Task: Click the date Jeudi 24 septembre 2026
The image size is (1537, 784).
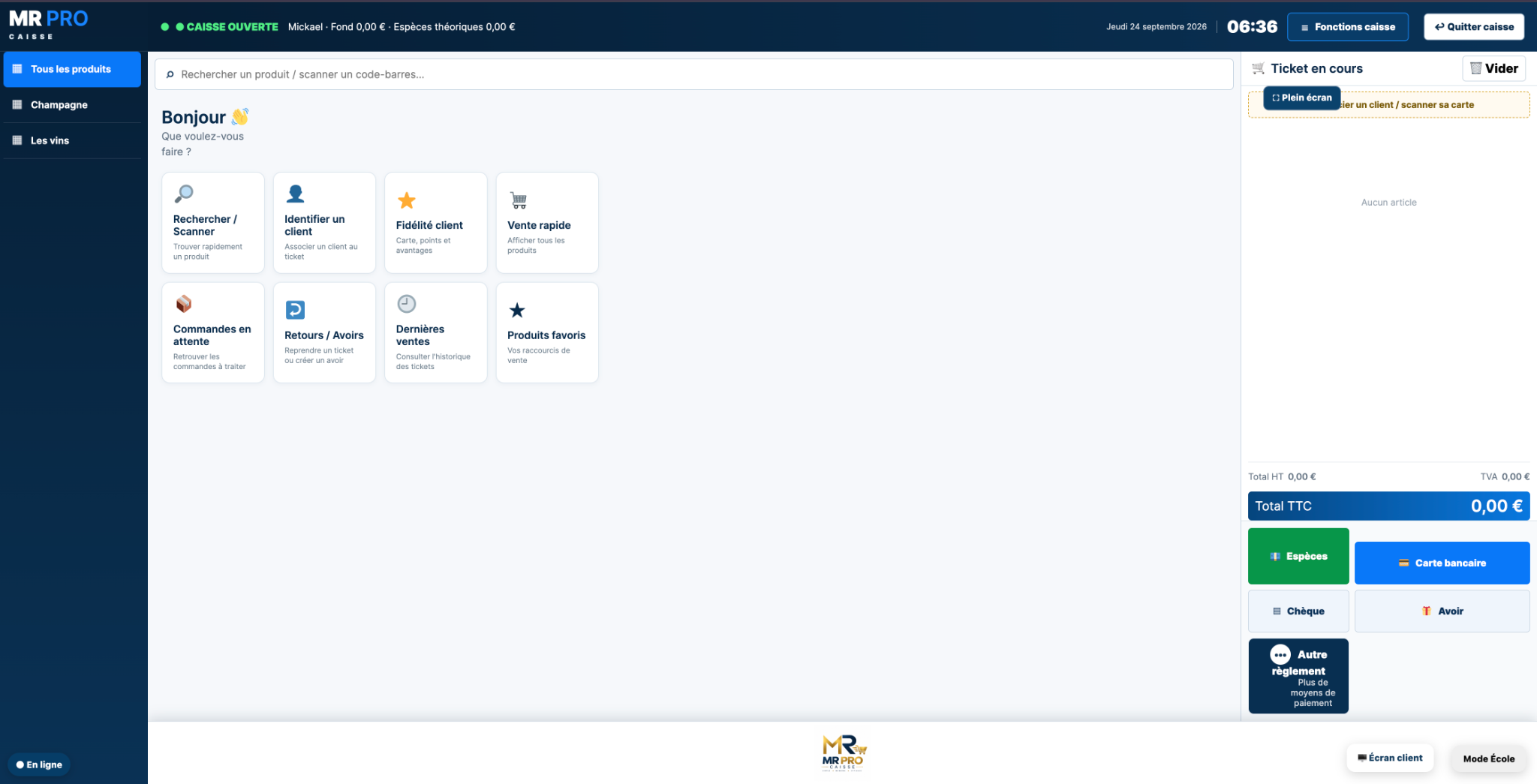Action: (x=1157, y=27)
